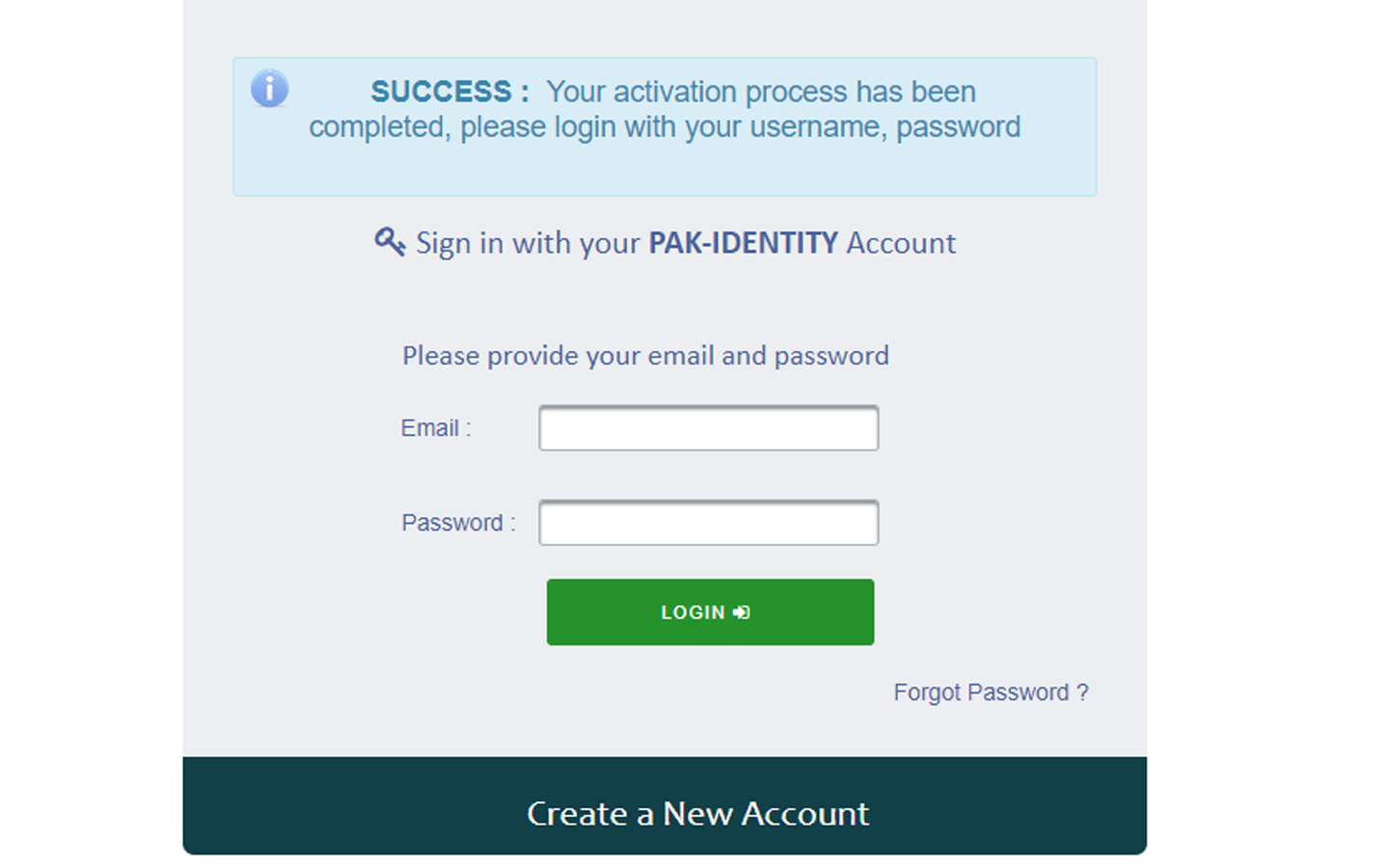This screenshot has height=868, width=1389.
Task: Click the blue info icon in the success banner
Action: [269, 88]
